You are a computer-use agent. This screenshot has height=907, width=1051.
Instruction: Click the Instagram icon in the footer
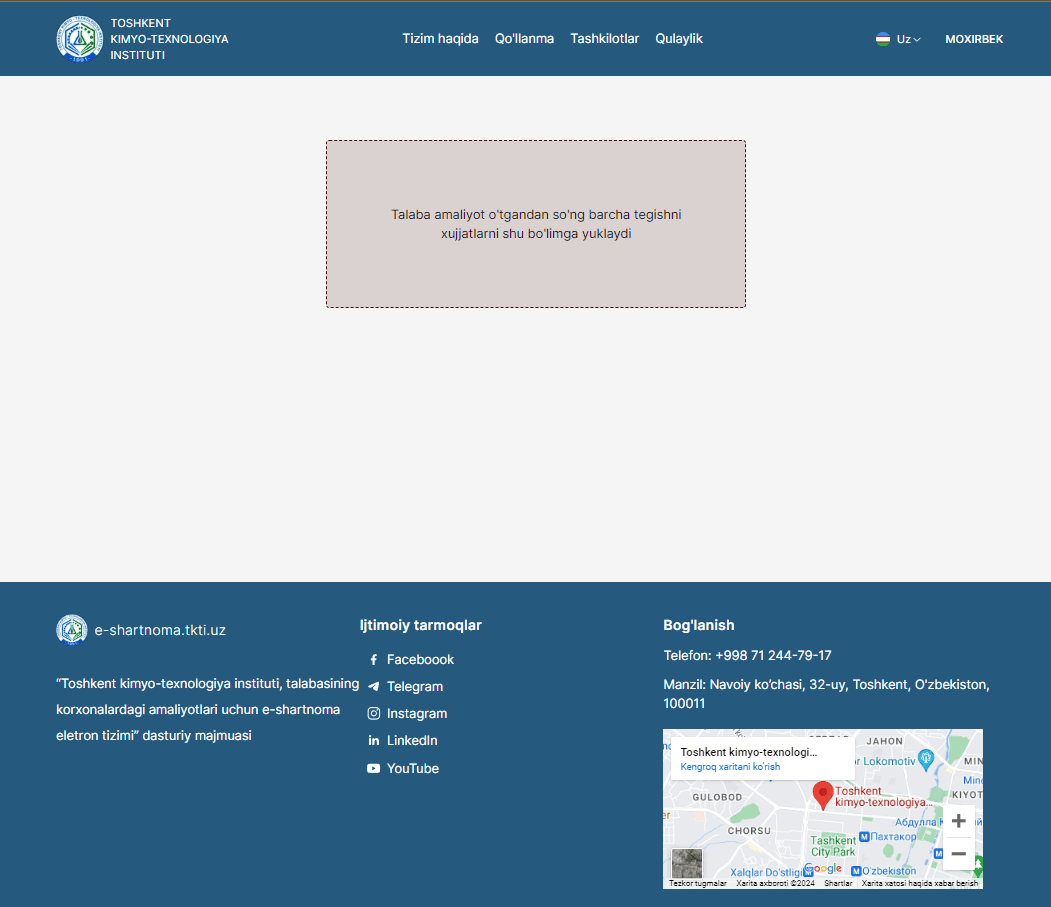point(373,714)
